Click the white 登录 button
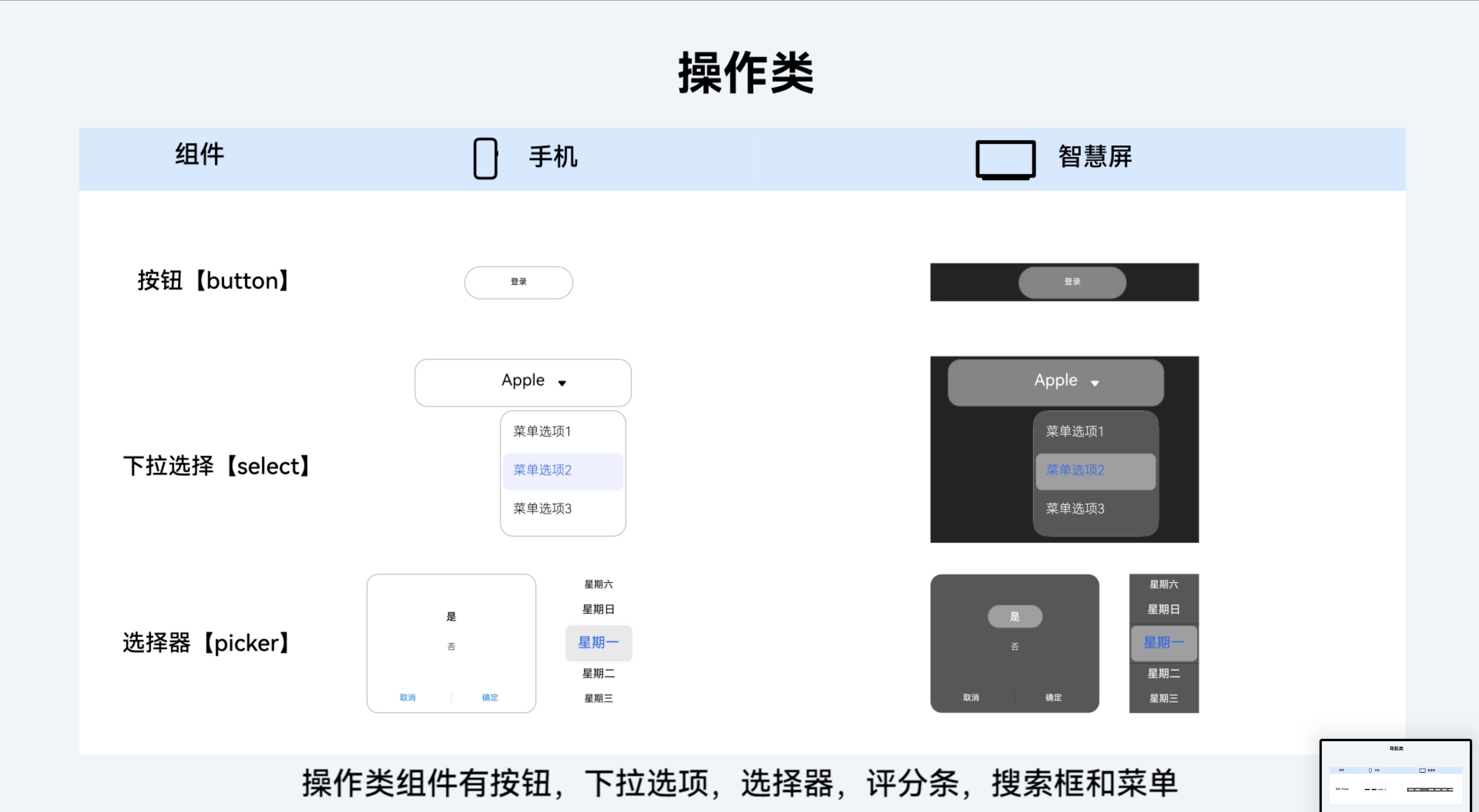Image resolution: width=1479 pixels, height=812 pixels. pos(519,282)
